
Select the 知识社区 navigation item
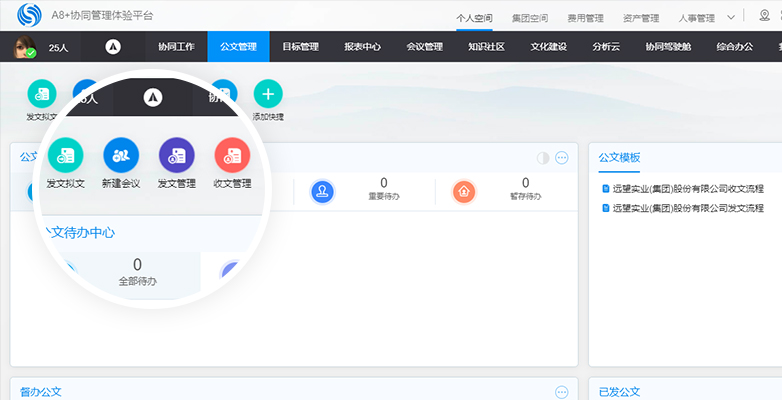tap(487, 46)
